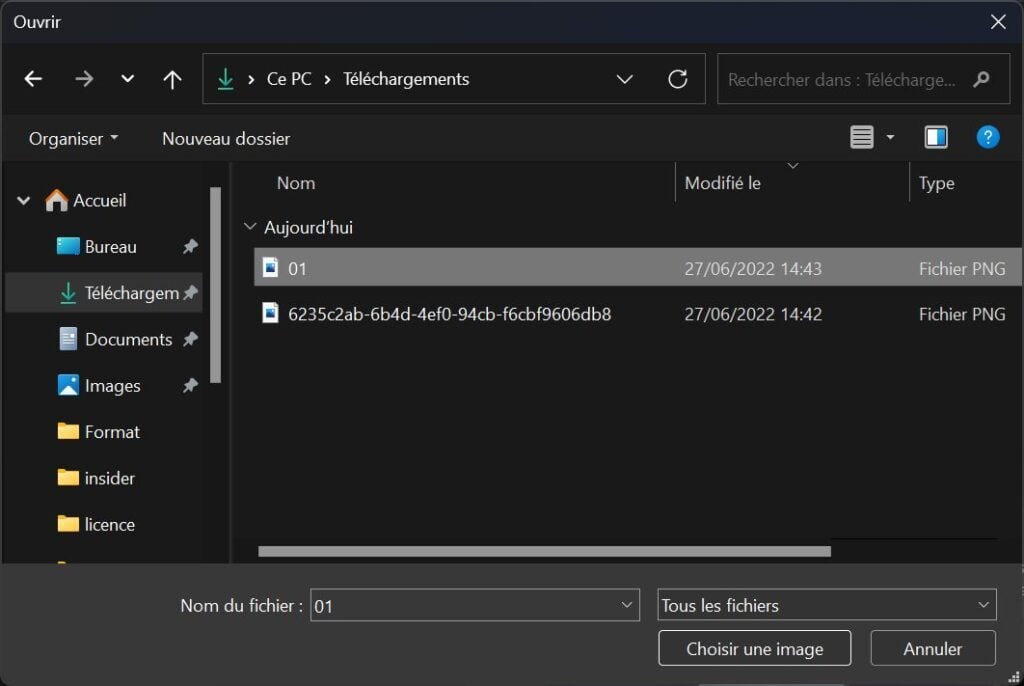Expand the Nom du fichier dropdown arrow
This screenshot has height=686, width=1024.
coord(626,605)
